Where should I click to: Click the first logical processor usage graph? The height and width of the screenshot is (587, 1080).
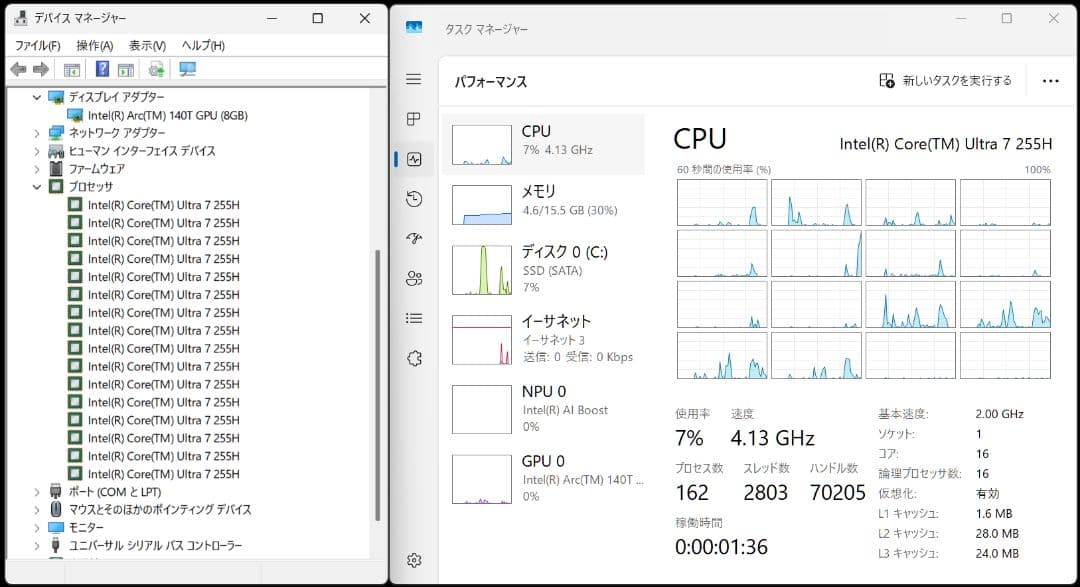722,203
